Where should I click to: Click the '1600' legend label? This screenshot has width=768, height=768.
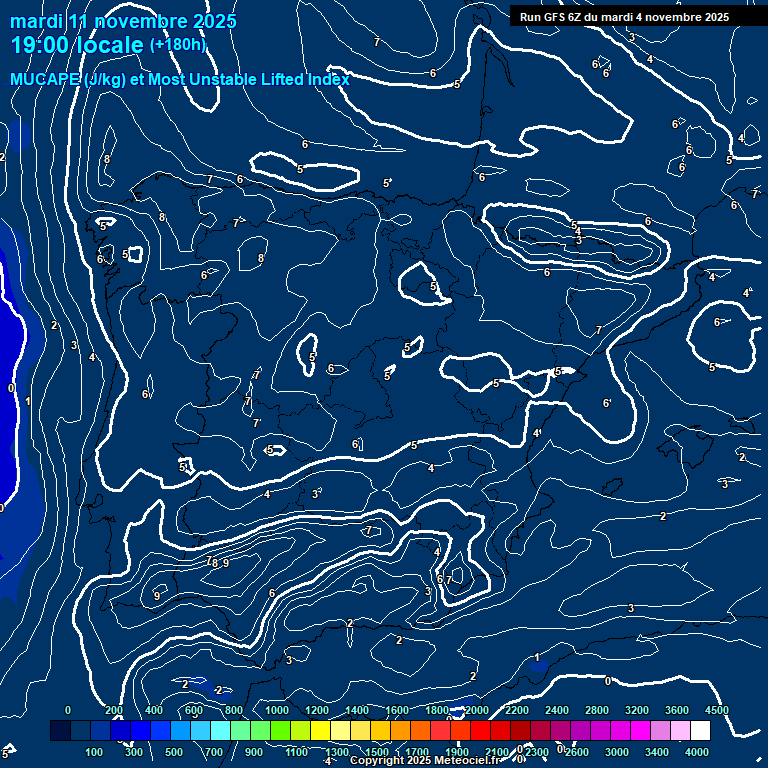click(x=397, y=710)
